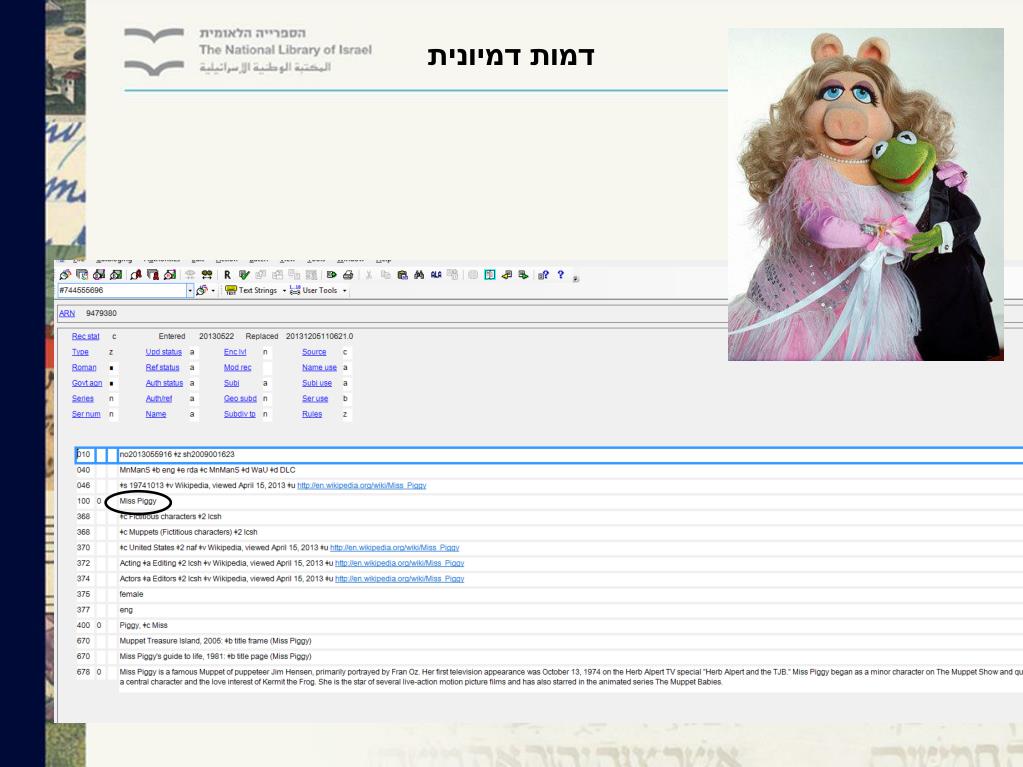Click the Roman fixed field link
The width and height of the screenshot is (1023, 767).
pyautogui.click(x=84, y=368)
